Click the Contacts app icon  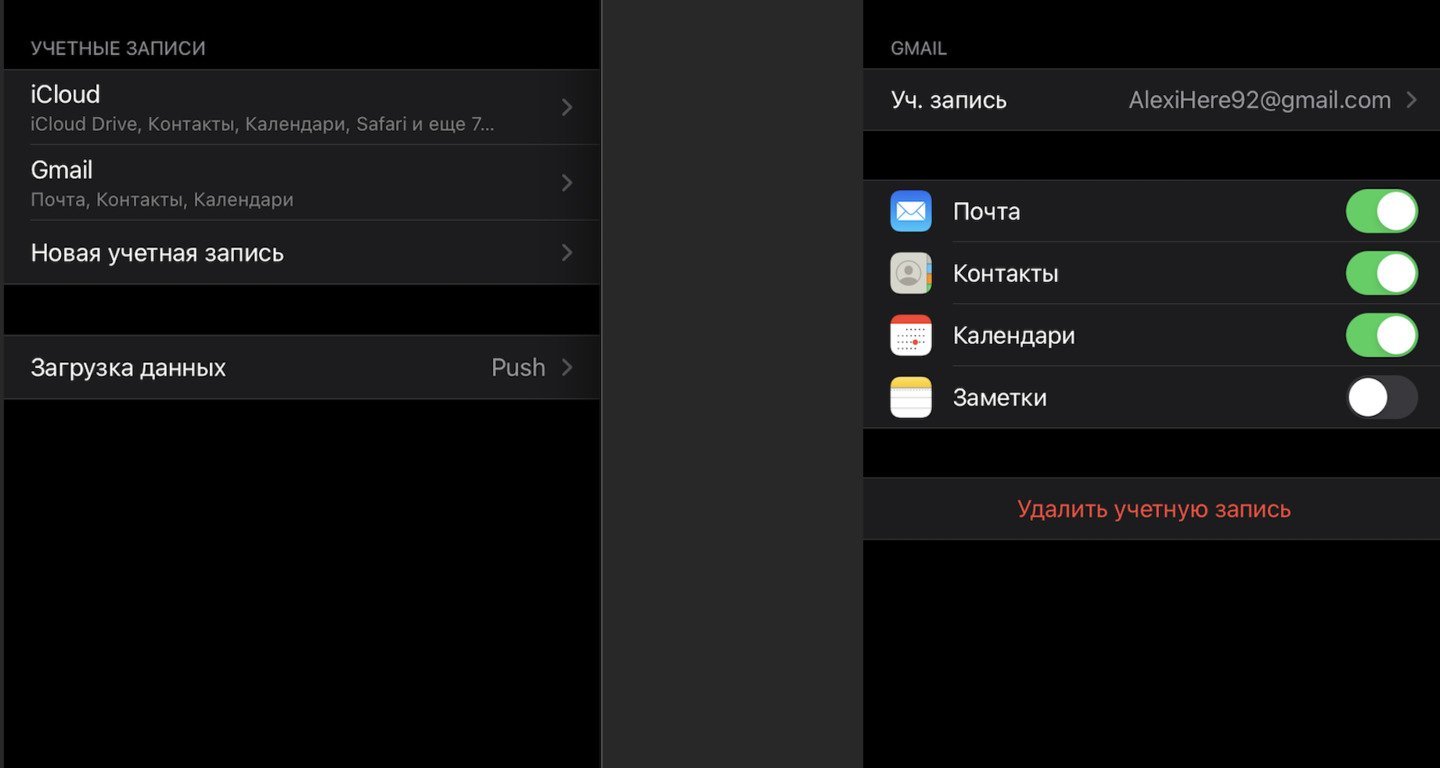910,273
